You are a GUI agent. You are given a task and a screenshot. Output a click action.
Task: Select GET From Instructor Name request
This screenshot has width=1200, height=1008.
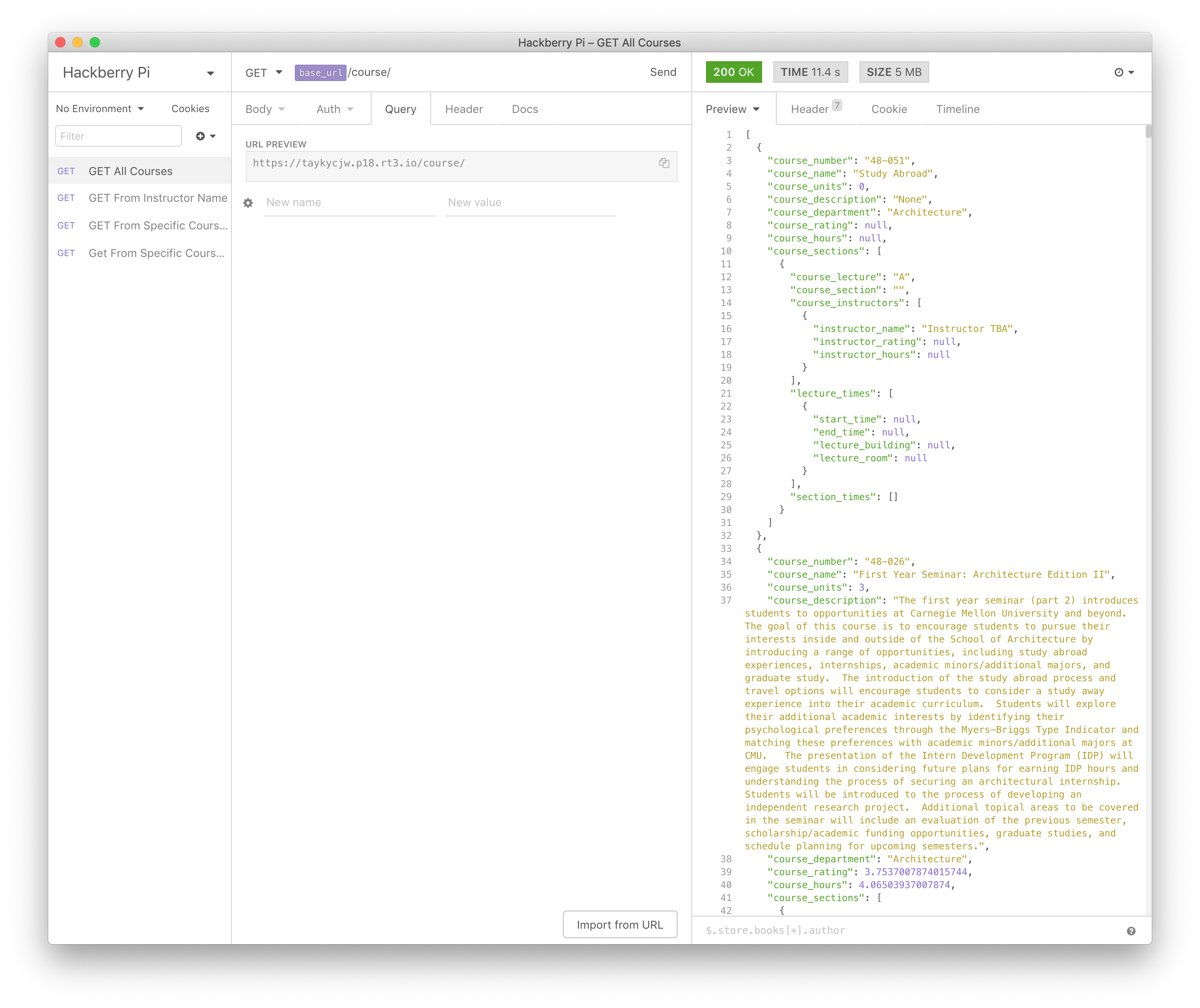(157, 198)
